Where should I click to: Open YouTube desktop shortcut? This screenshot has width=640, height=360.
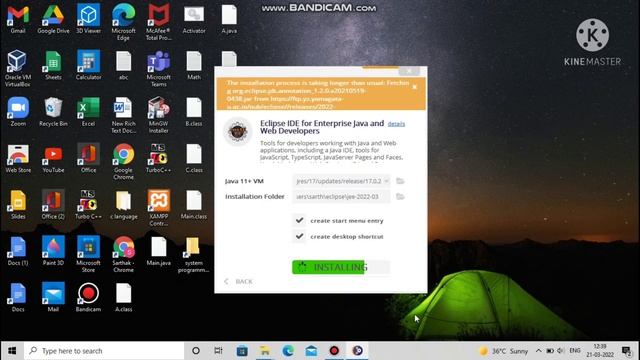(x=53, y=158)
